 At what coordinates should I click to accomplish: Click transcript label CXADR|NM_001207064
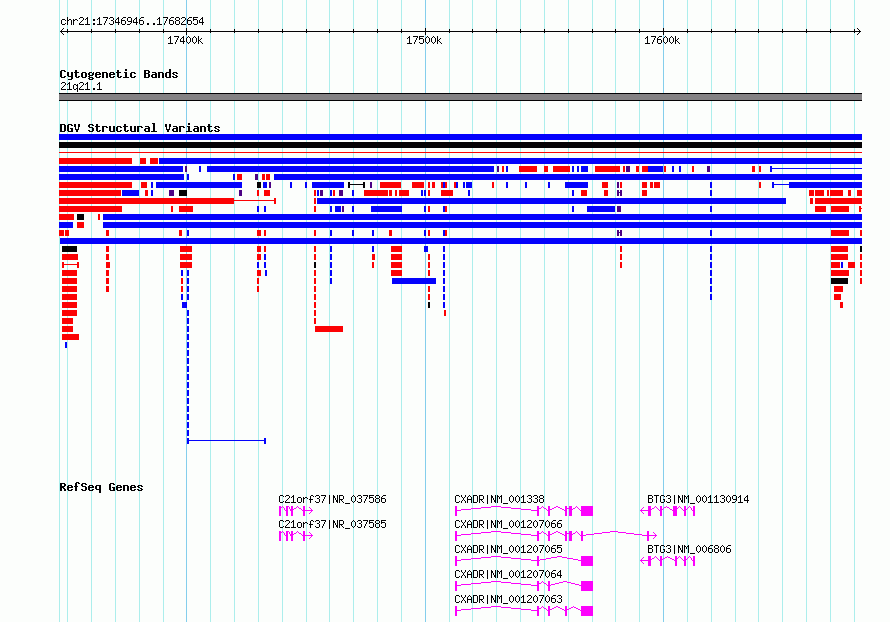(509, 574)
